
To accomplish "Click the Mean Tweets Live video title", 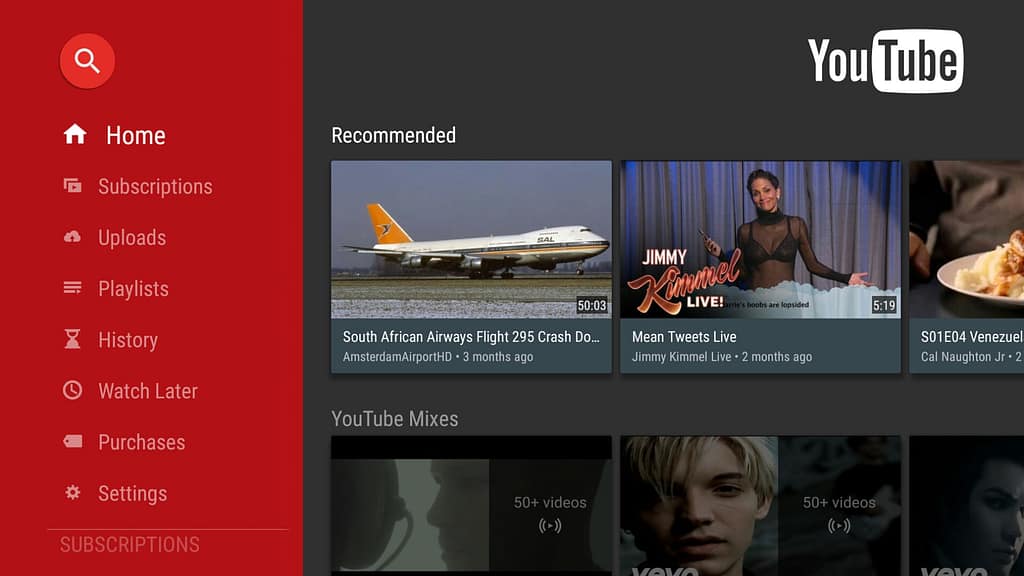I will (684, 337).
